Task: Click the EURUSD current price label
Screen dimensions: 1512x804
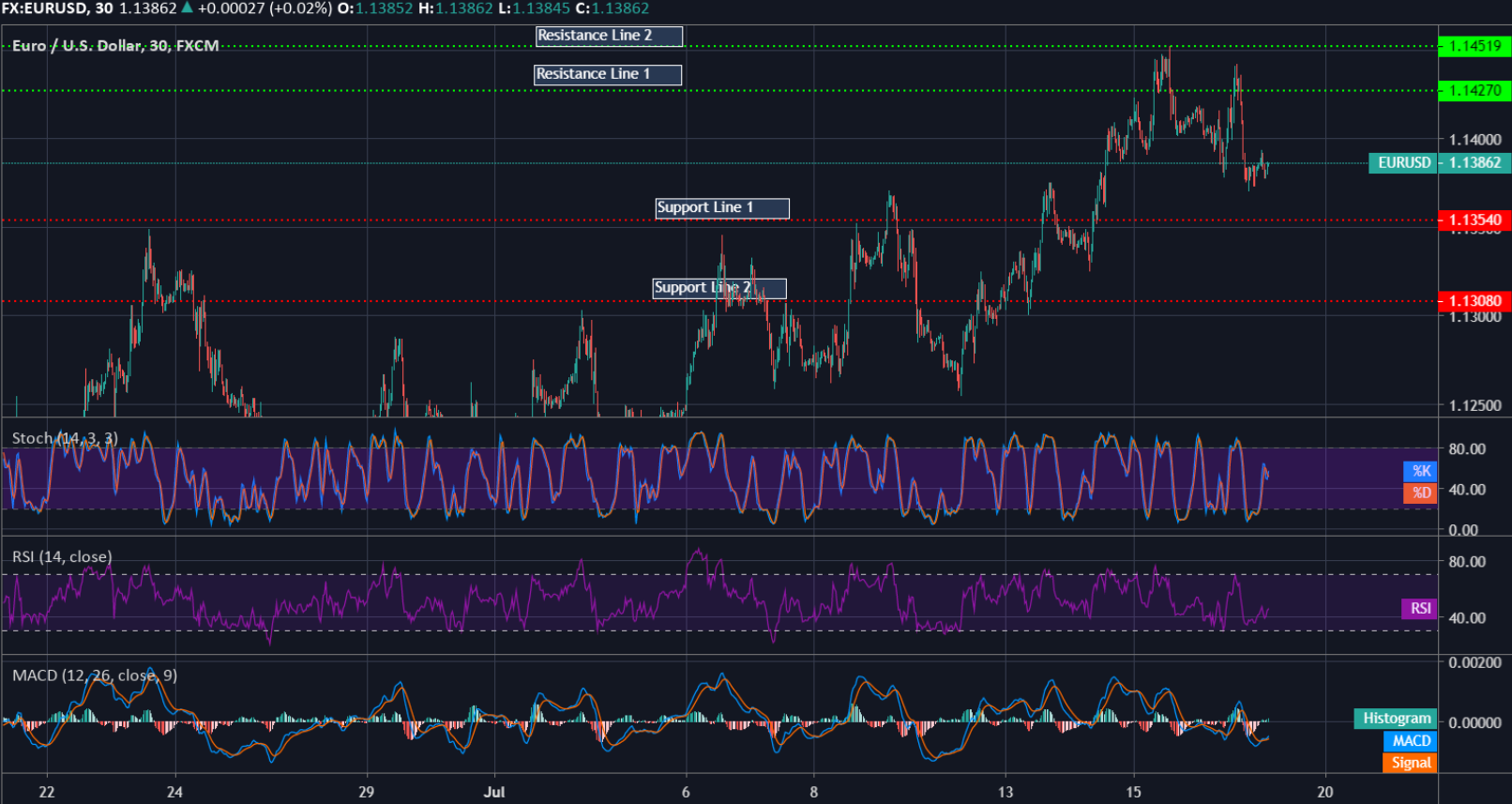Action: tap(1403, 163)
